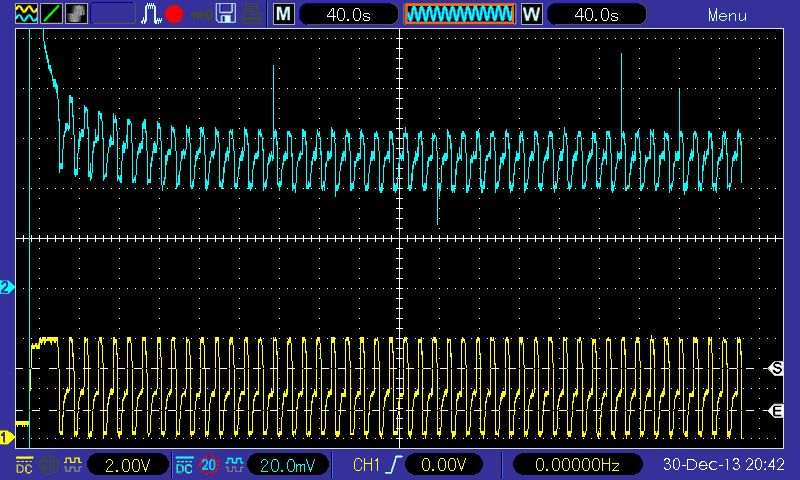Click the channel 1 ground level marker
This screenshot has height=480, width=800.
(x=7, y=437)
